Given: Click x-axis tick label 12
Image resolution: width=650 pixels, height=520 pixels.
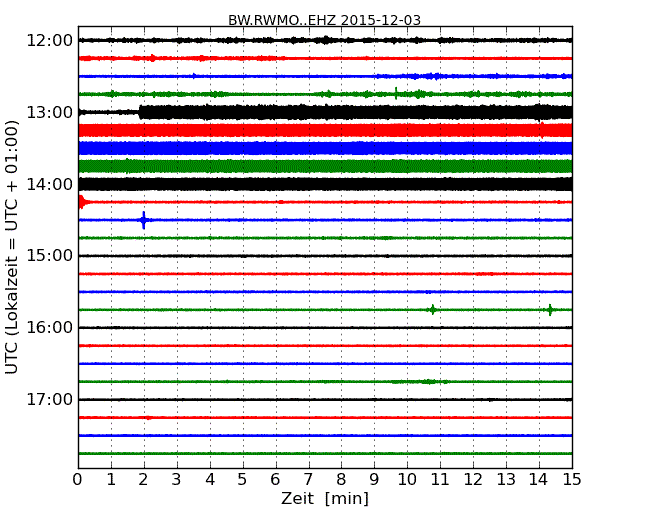Looking at the screenshot, I should click(473, 480).
